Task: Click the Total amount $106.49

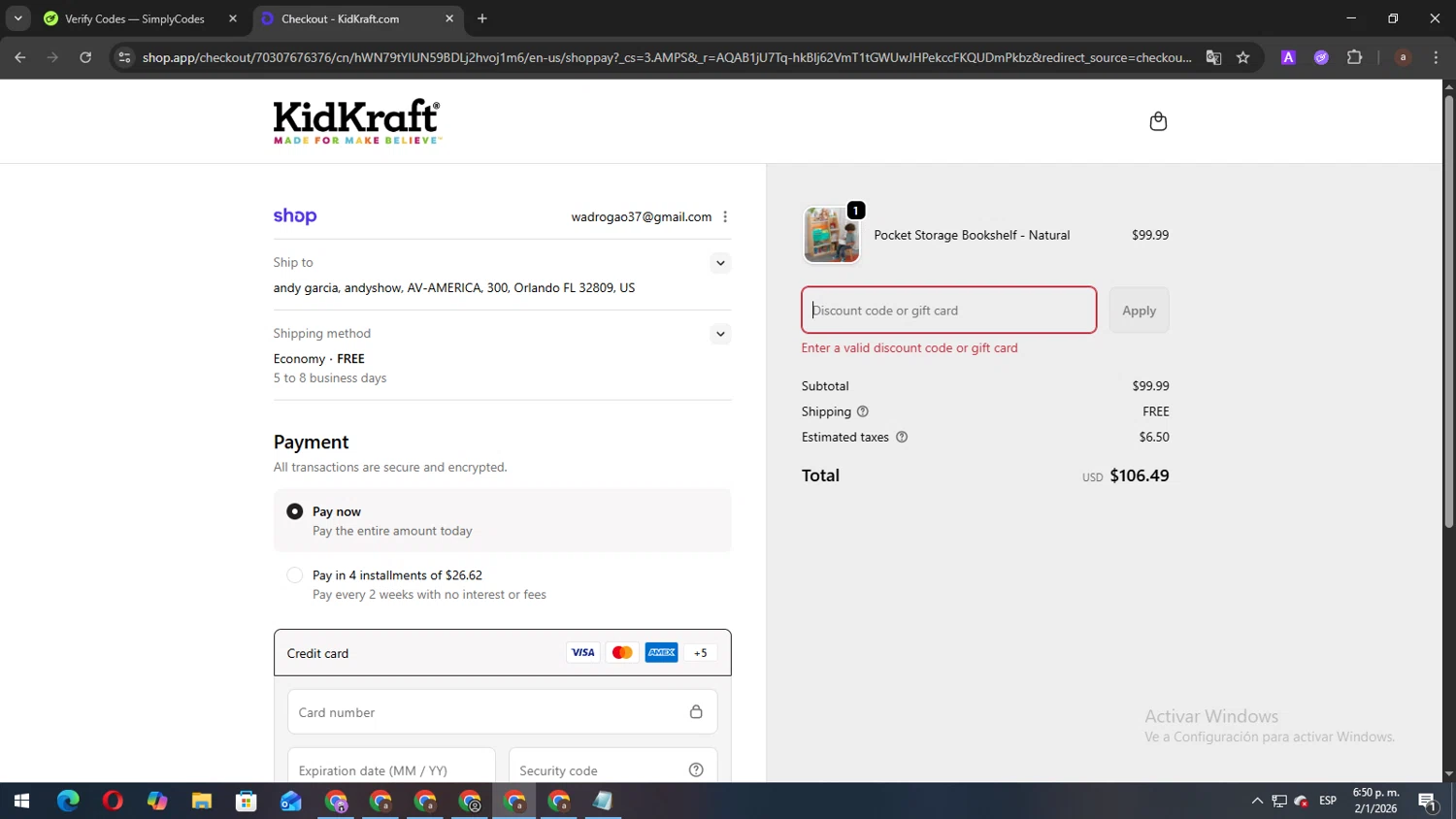Action: pyautogui.click(x=1140, y=475)
